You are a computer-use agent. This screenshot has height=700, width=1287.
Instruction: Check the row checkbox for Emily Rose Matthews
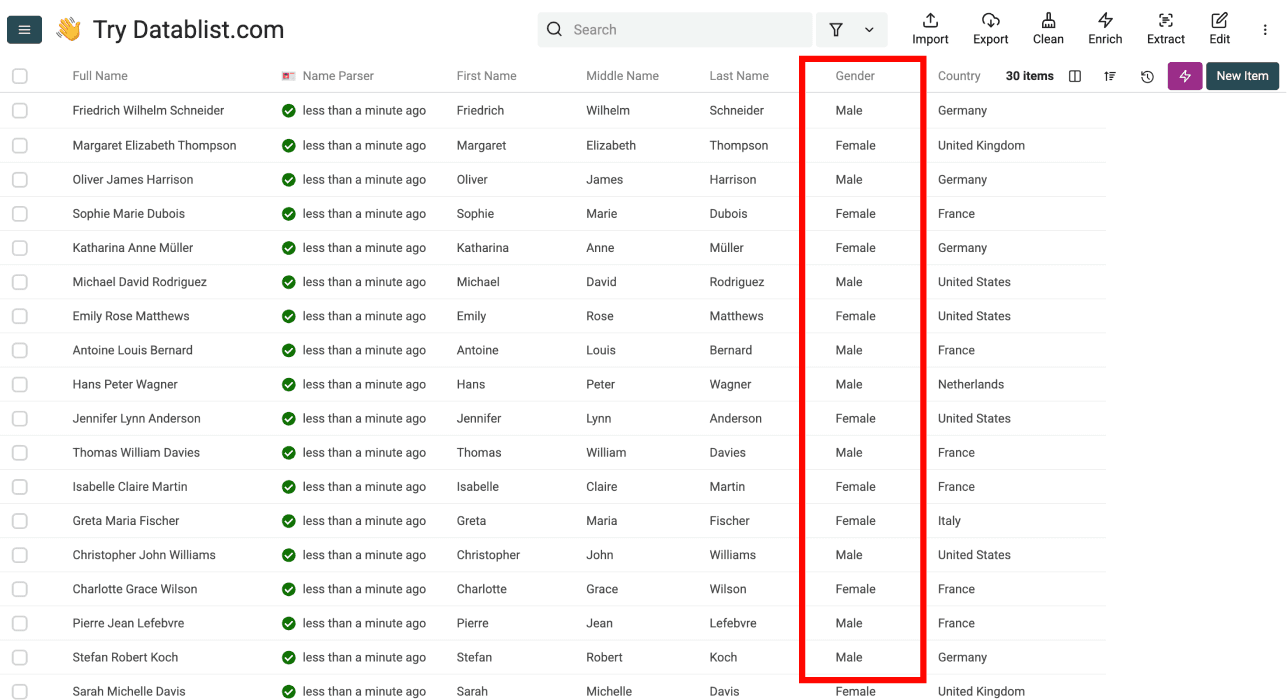pyautogui.click(x=19, y=316)
